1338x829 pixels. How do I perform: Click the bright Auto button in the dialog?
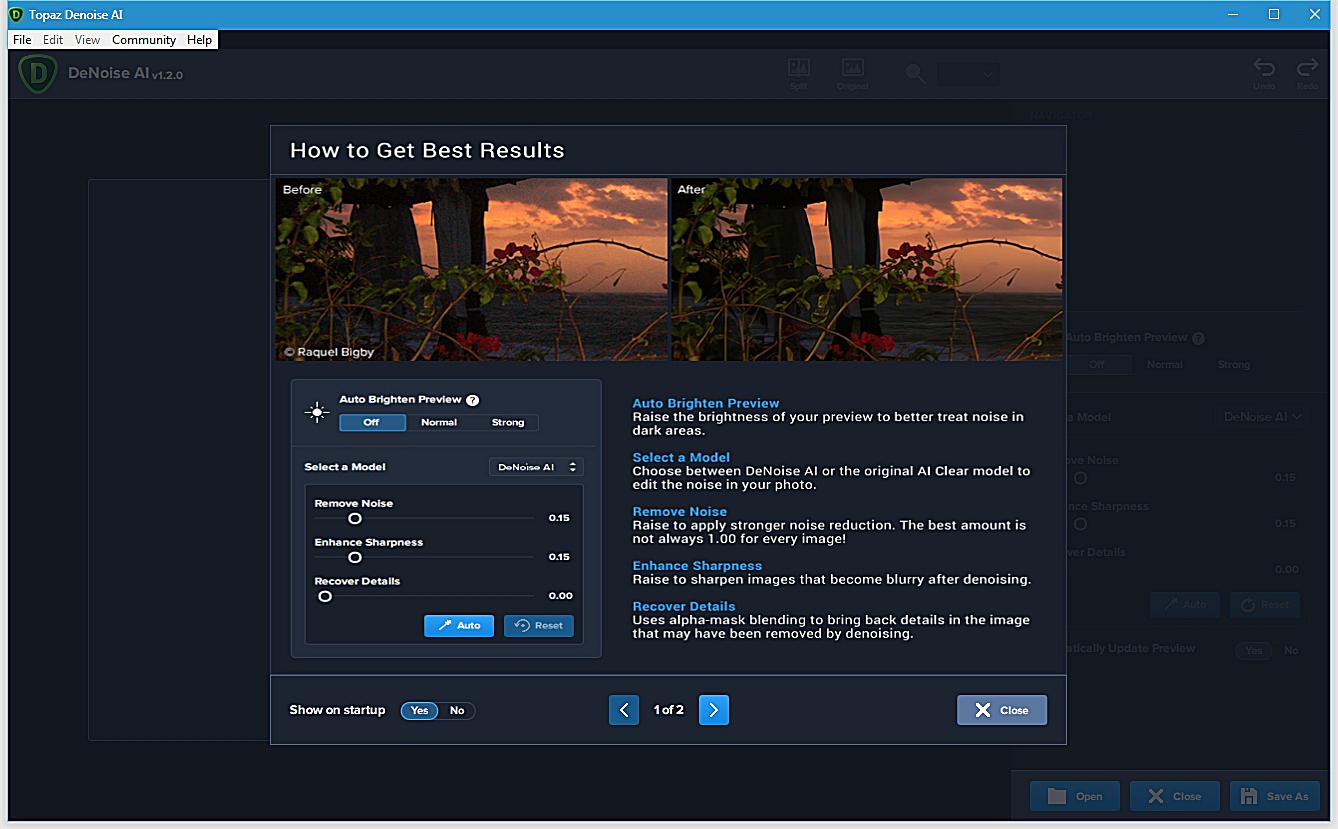pyautogui.click(x=459, y=626)
